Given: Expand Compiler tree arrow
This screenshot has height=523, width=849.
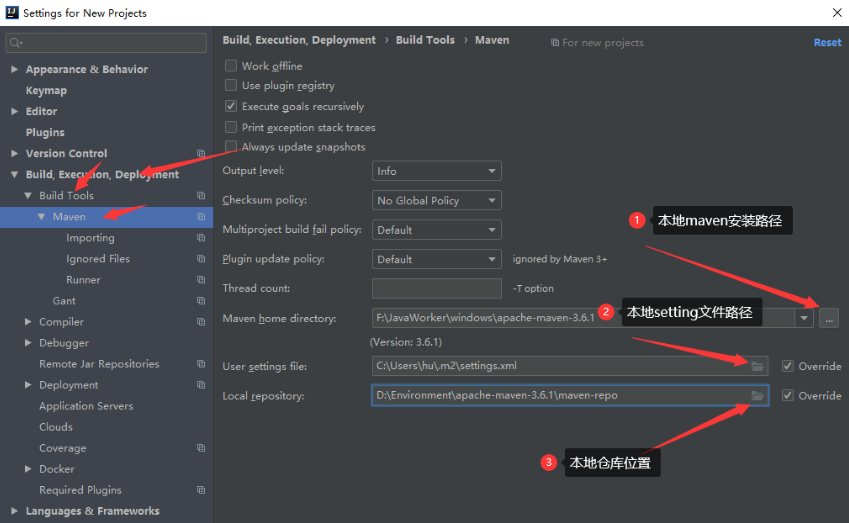Looking at the screenshot, I should (x=28, y=322).
